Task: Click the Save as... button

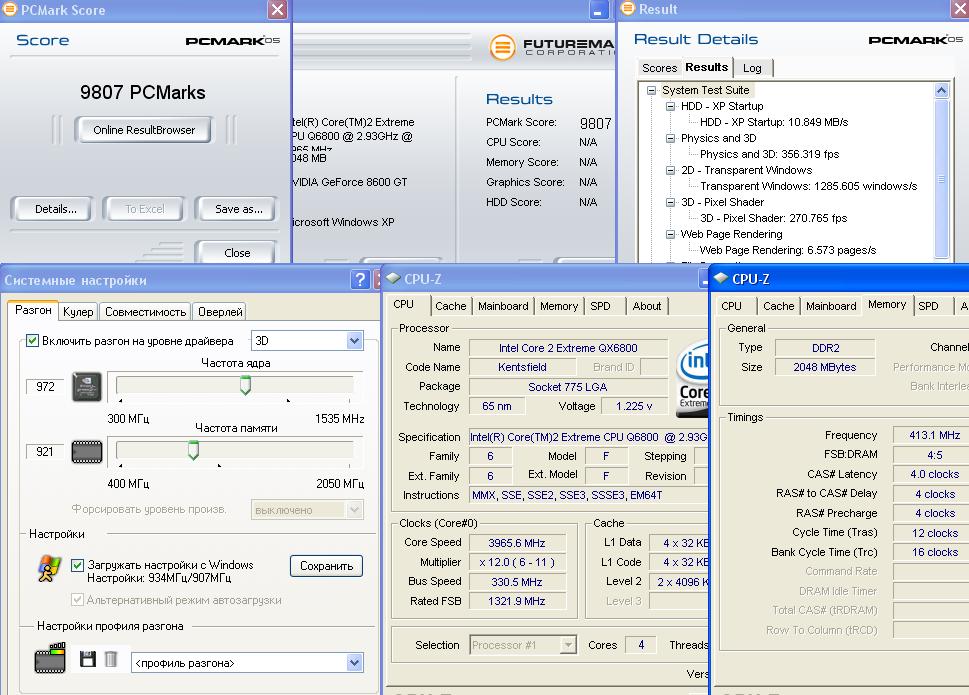Action: [239, 209]
